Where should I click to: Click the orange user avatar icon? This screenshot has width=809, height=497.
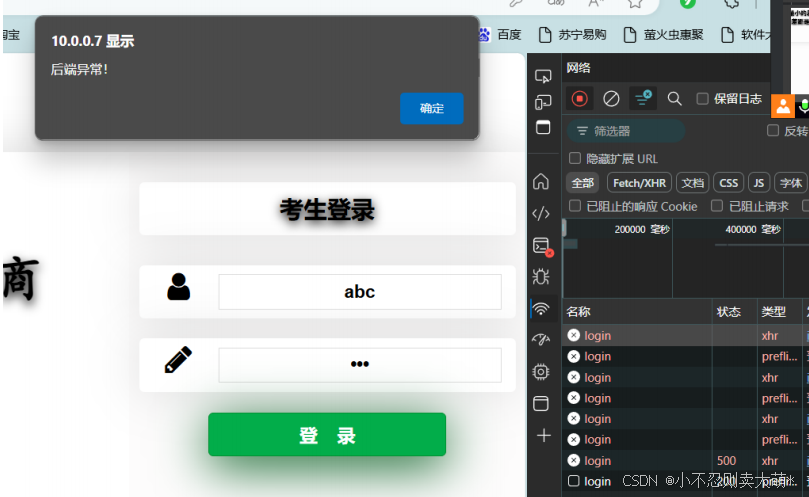pyautogui.click(x=782, y=106)
